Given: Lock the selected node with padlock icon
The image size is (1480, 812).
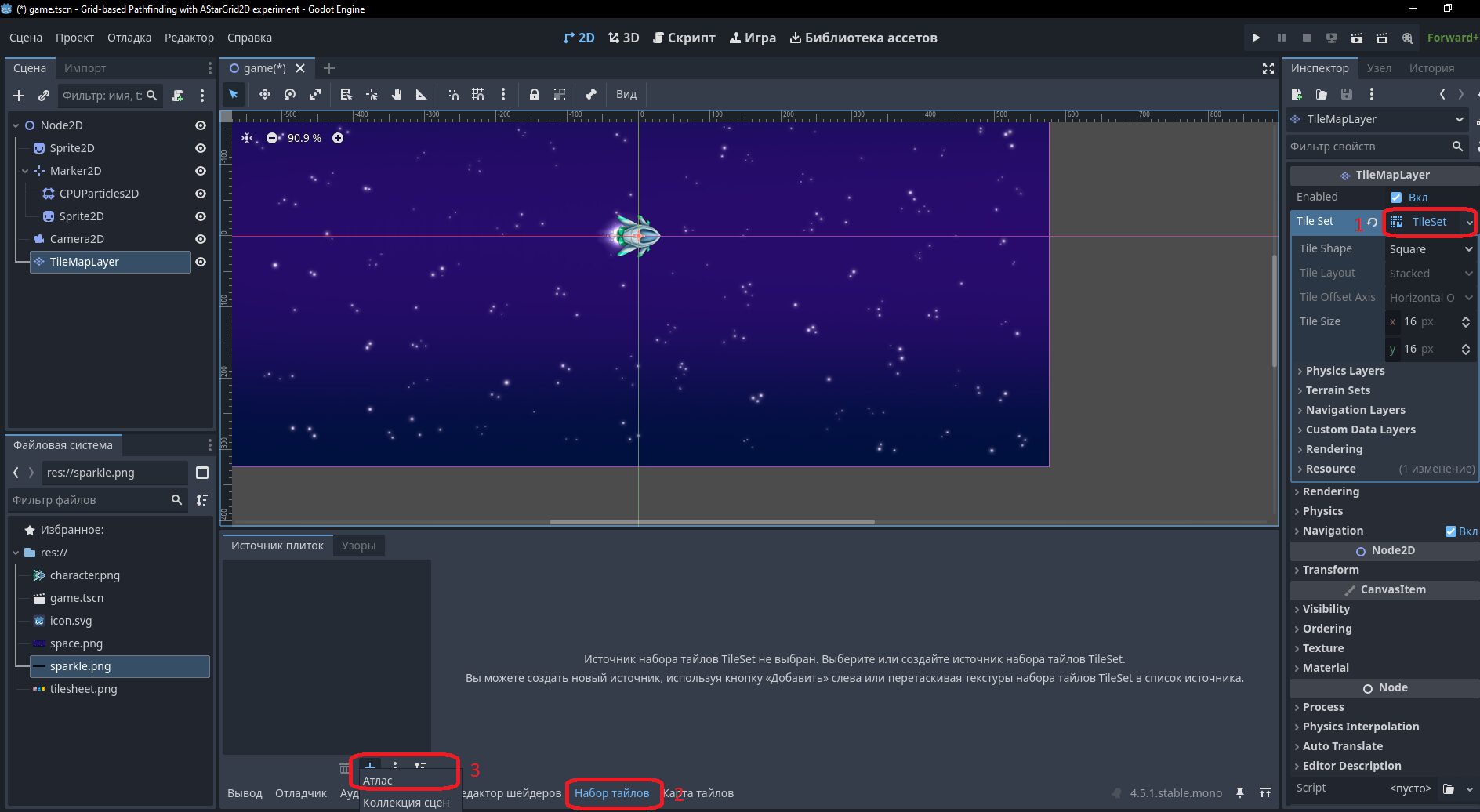Looking at the screenshot, I should (x=535, y=94).
